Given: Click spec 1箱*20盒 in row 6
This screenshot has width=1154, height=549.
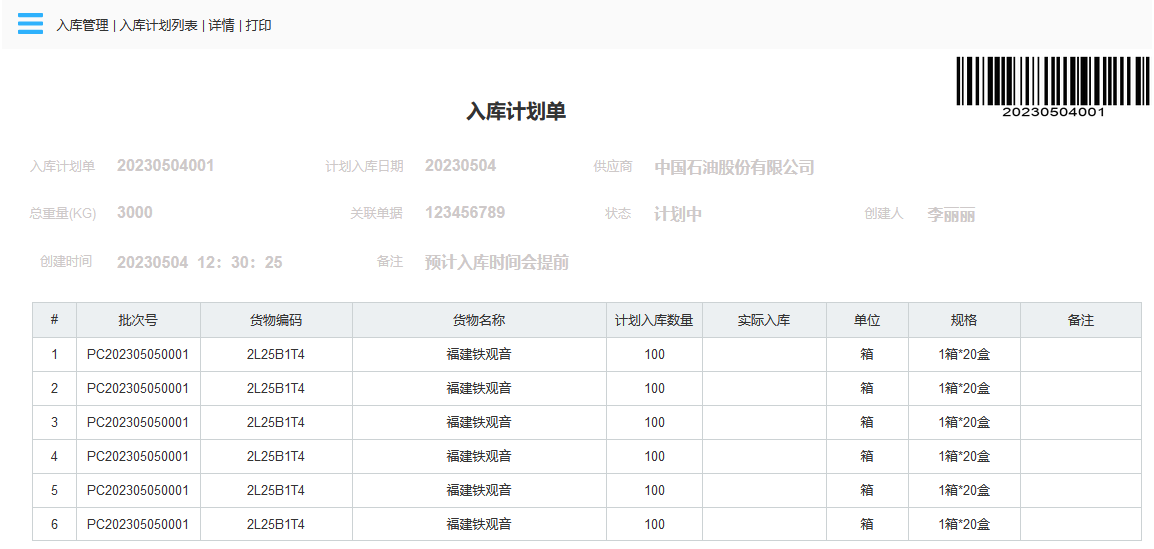Looking at the screenshot, I should pos(964,524).
